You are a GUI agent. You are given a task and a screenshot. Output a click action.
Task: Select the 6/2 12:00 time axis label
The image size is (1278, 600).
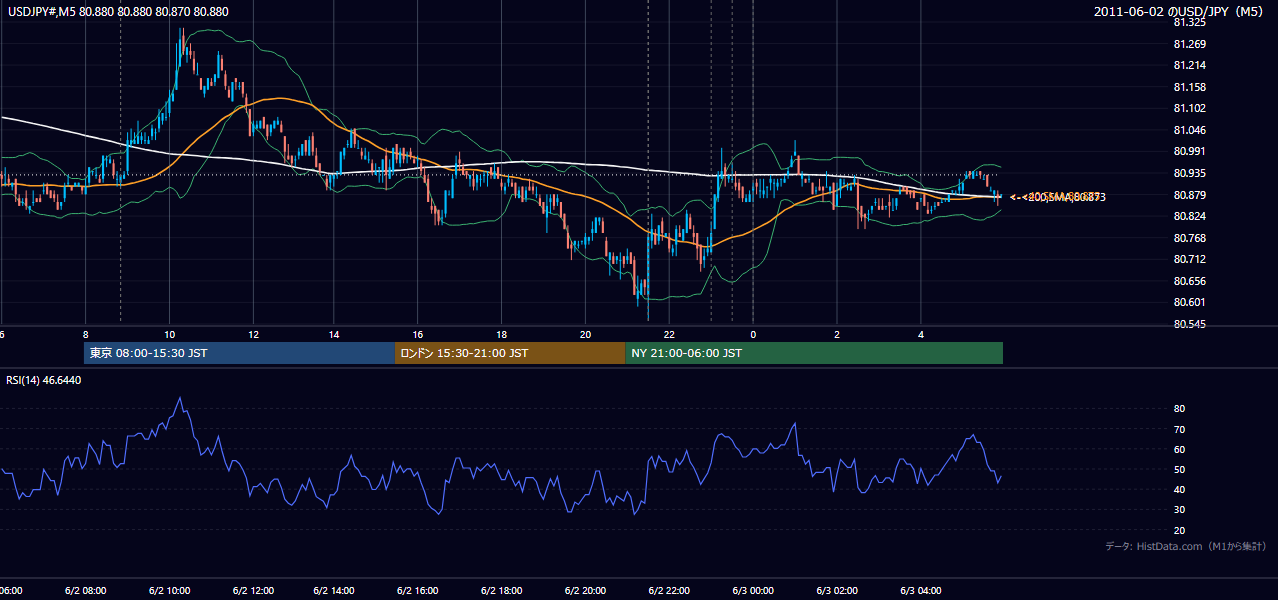(253, 591)
